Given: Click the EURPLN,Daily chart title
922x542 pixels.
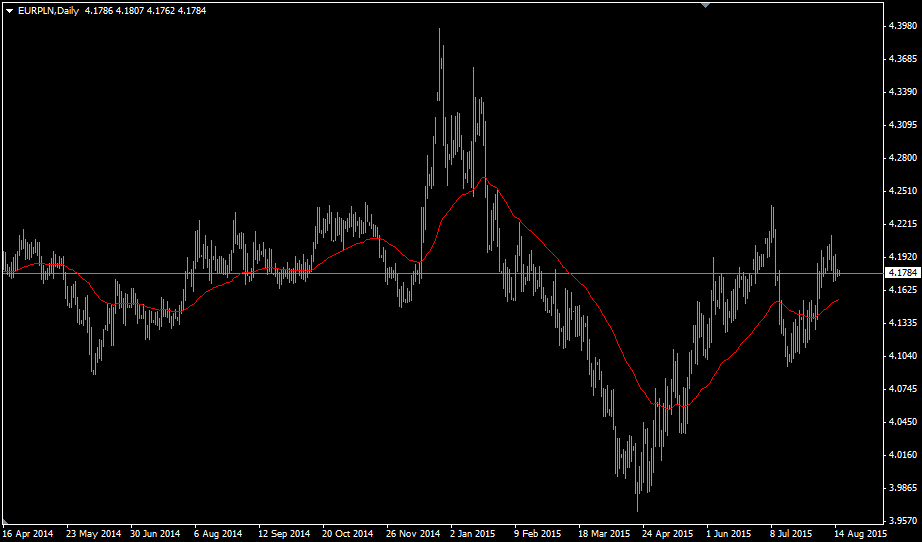Looking at the screenshot, I should click(48, 11).
